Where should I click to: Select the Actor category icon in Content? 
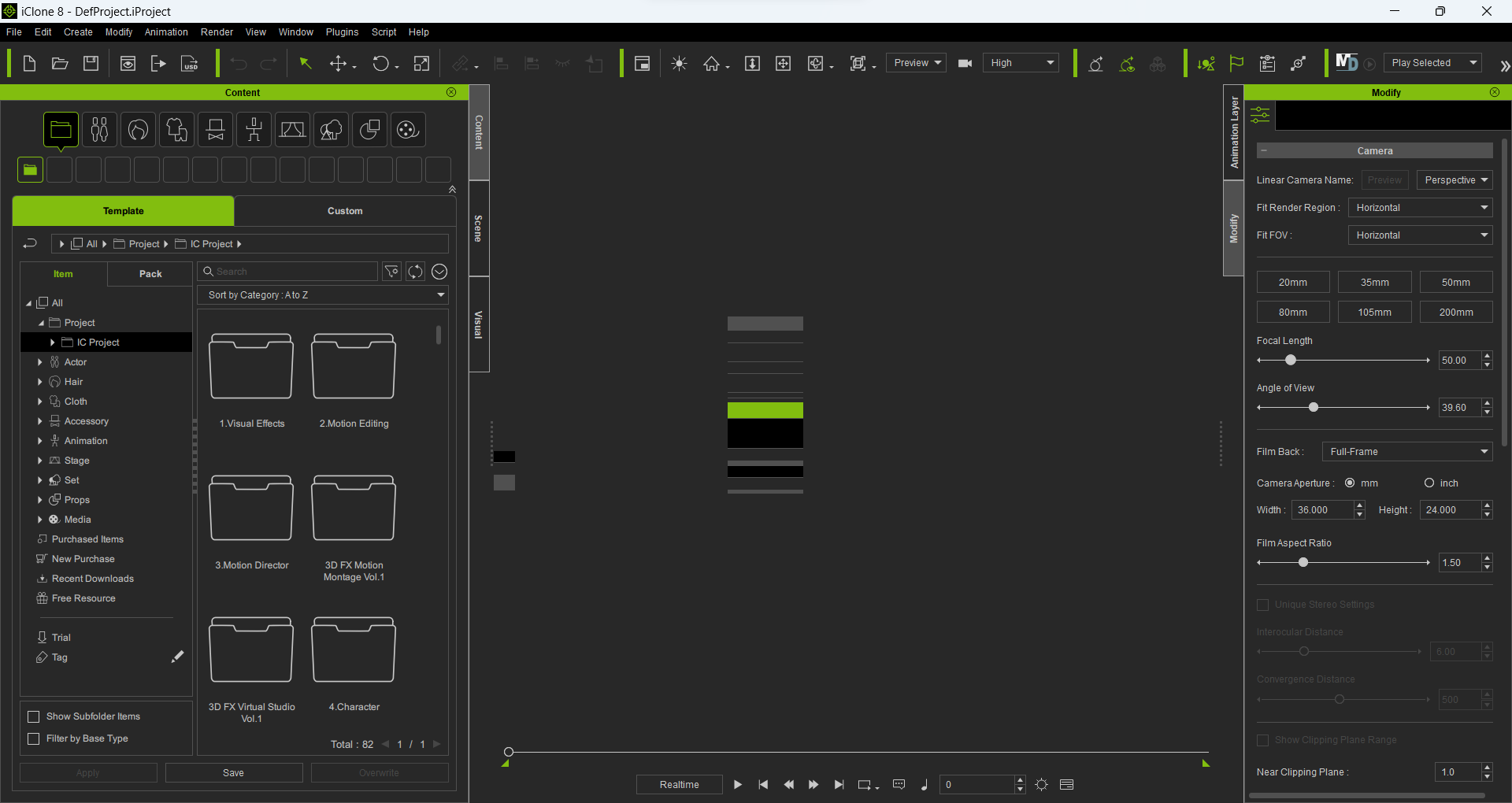99,130
